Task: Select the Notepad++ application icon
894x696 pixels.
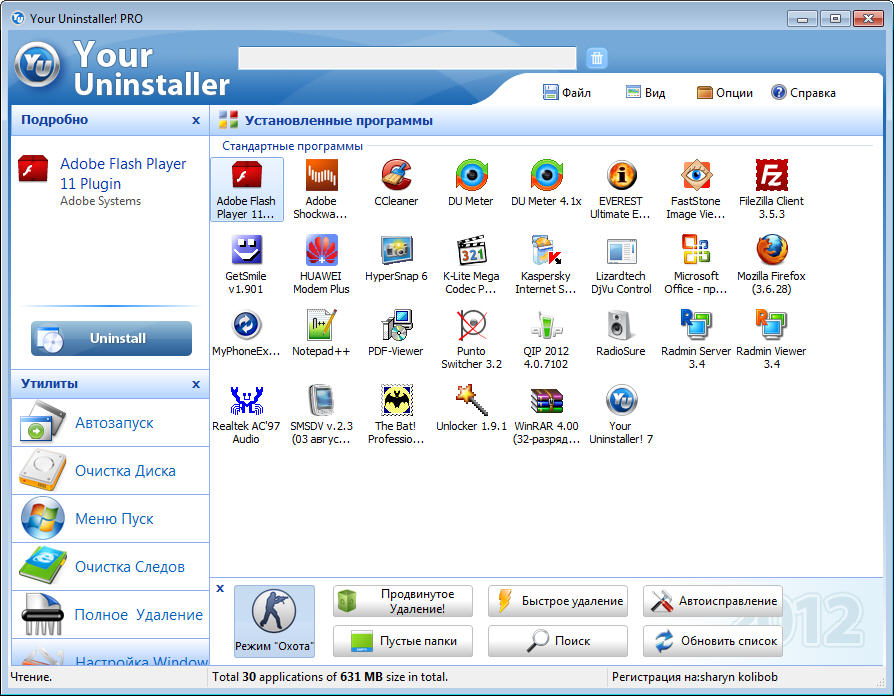Action: pos(321,327)
